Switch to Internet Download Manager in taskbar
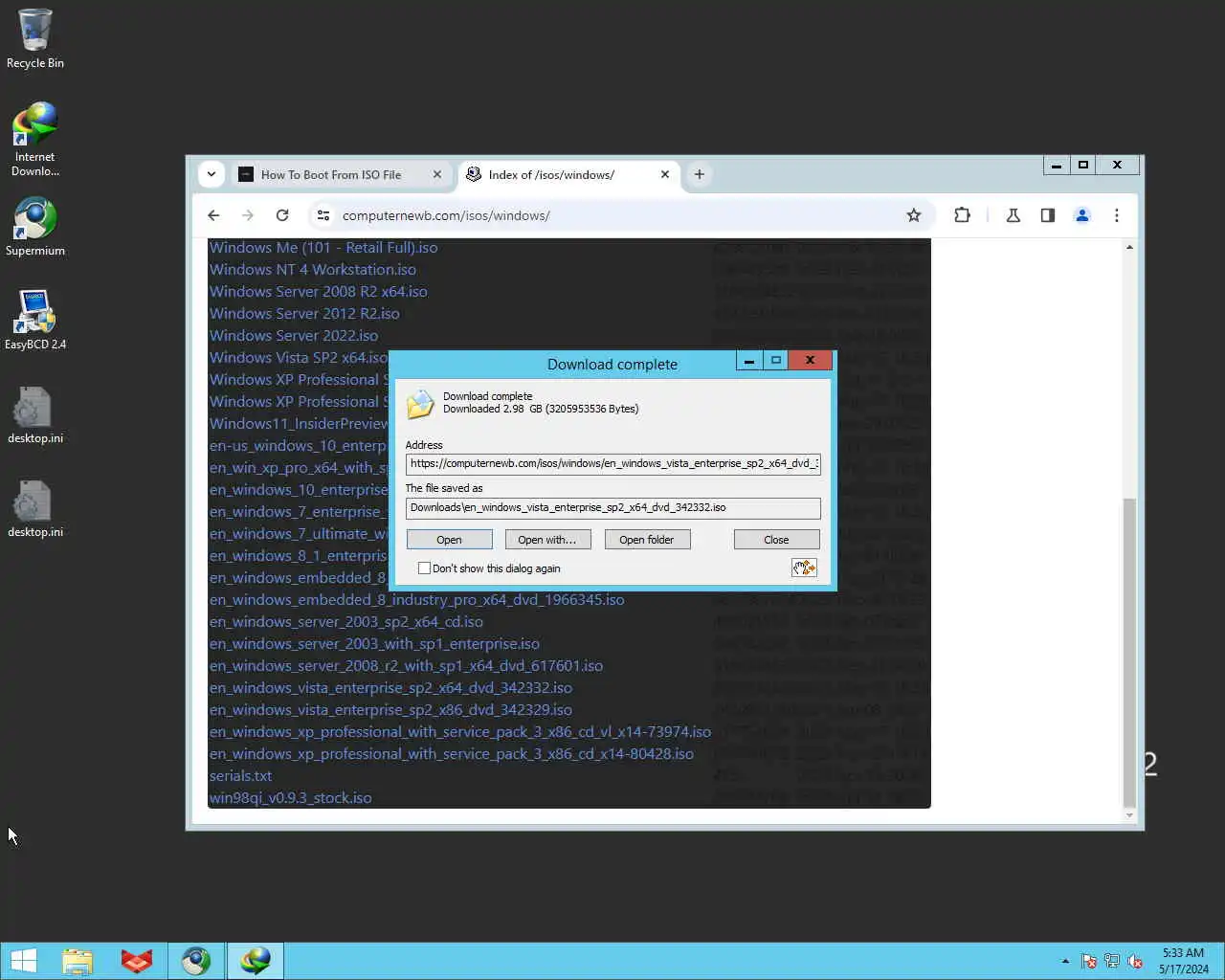 [256, 961]
